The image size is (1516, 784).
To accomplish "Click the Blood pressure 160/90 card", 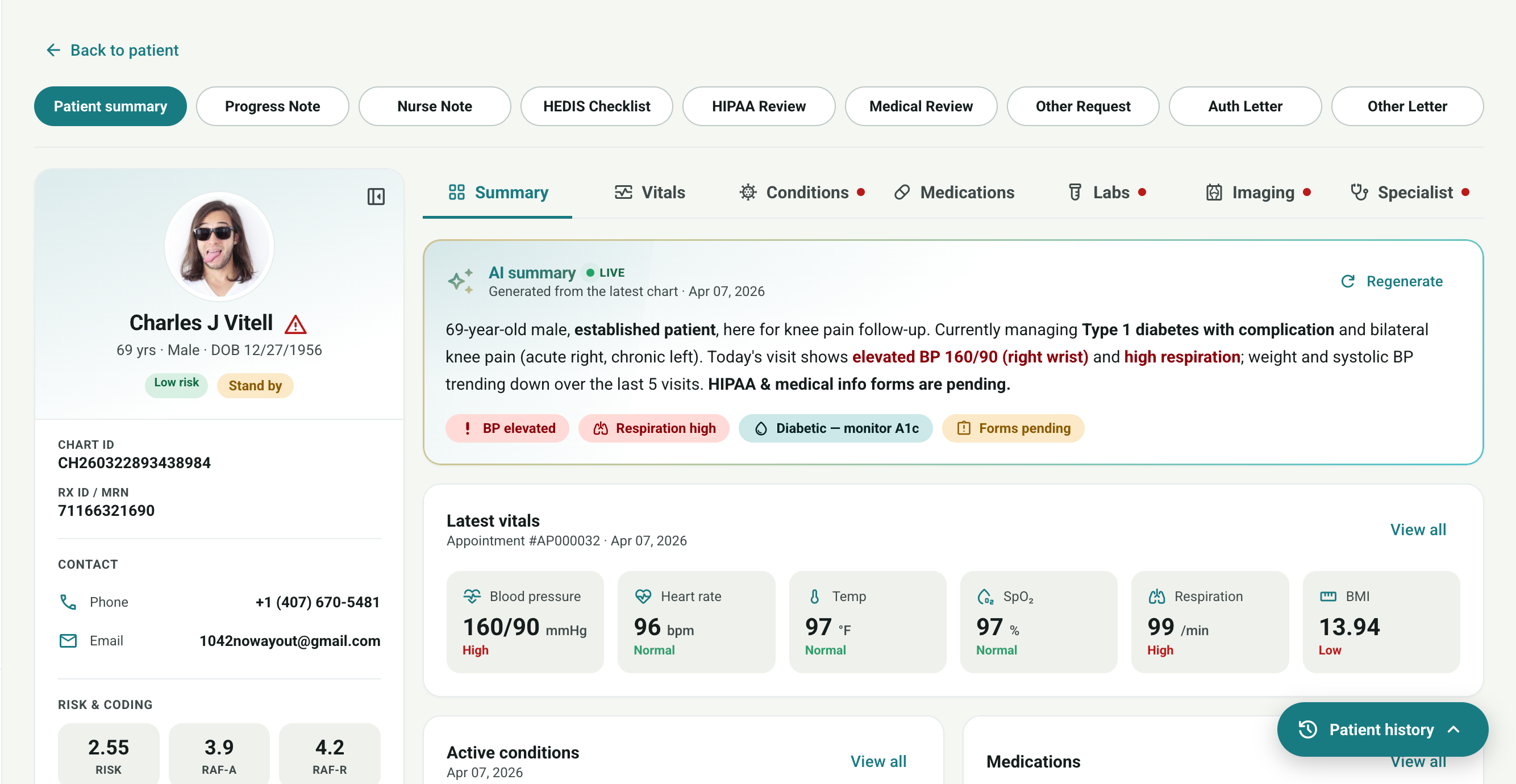I will (525, 622).
